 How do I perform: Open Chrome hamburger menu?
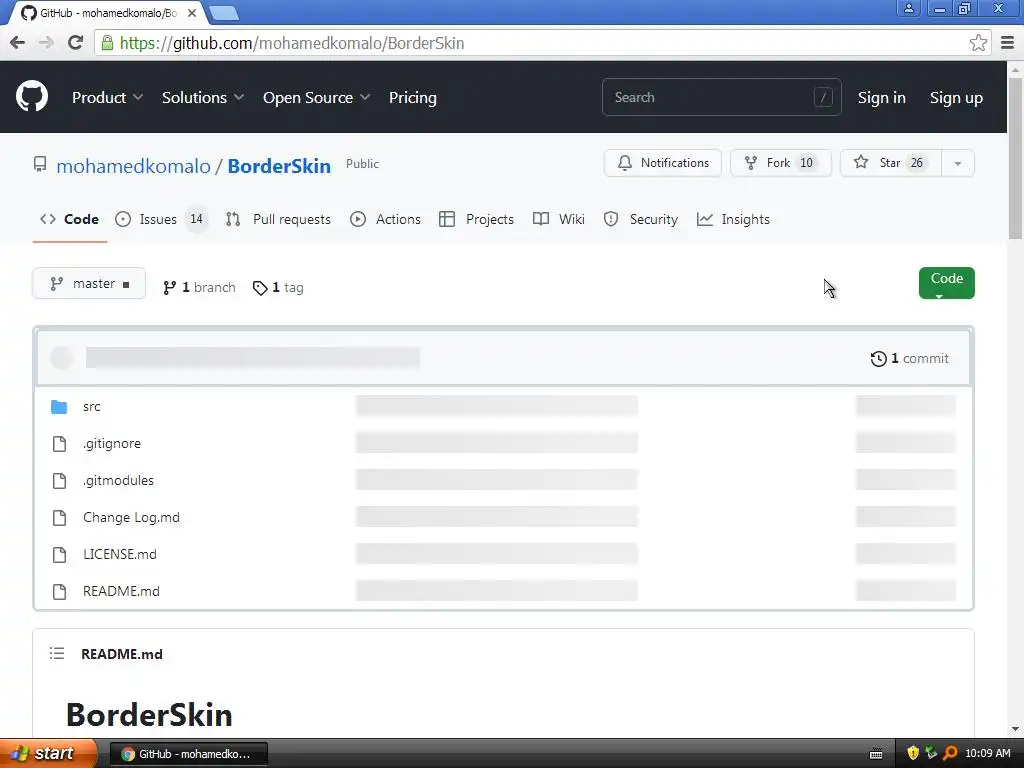[x=1008, y=43]
